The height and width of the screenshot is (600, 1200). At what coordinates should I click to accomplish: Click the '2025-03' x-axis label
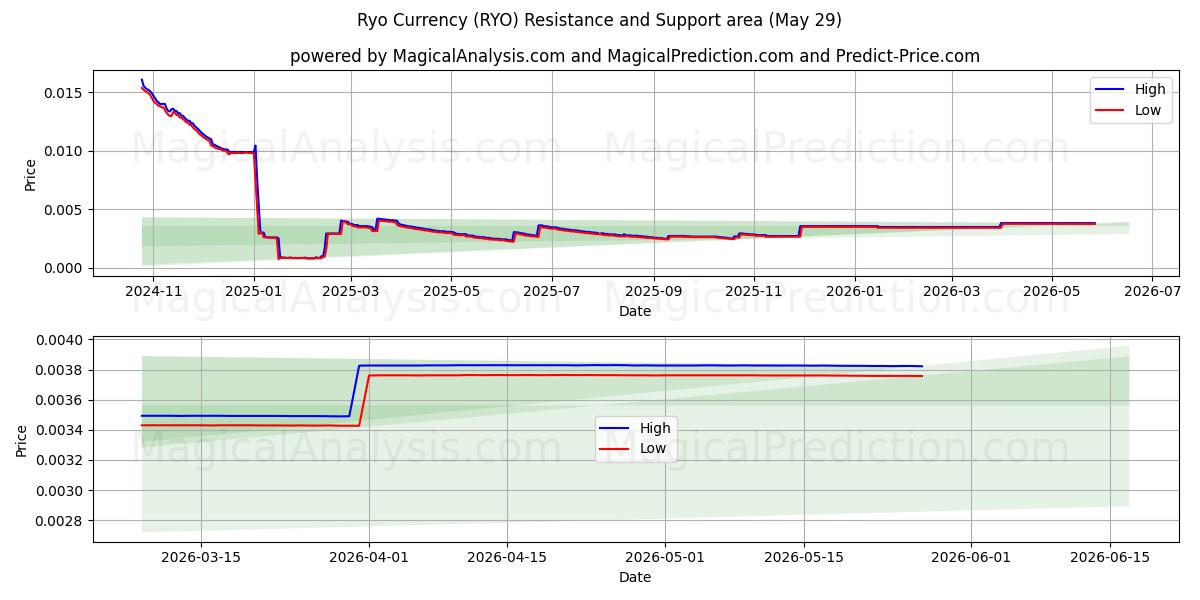coord(352,291)
